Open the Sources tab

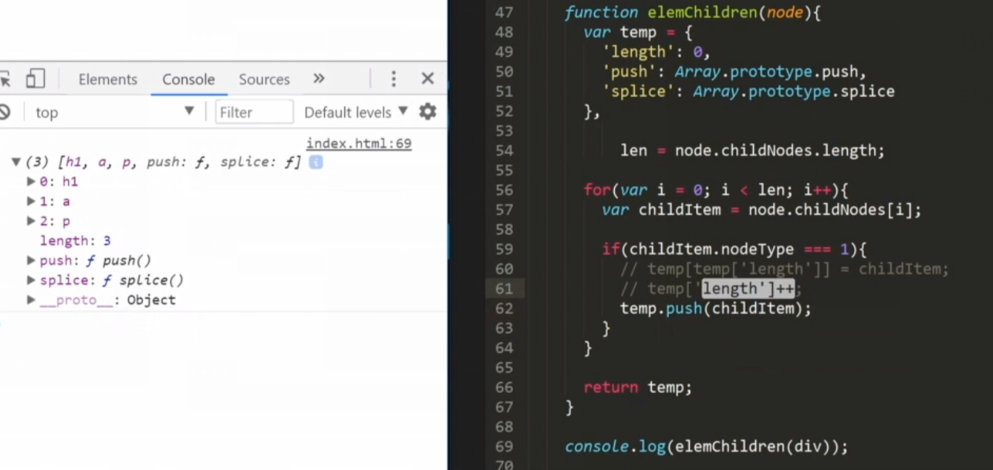pyautogui.click(x=264, y=79)
